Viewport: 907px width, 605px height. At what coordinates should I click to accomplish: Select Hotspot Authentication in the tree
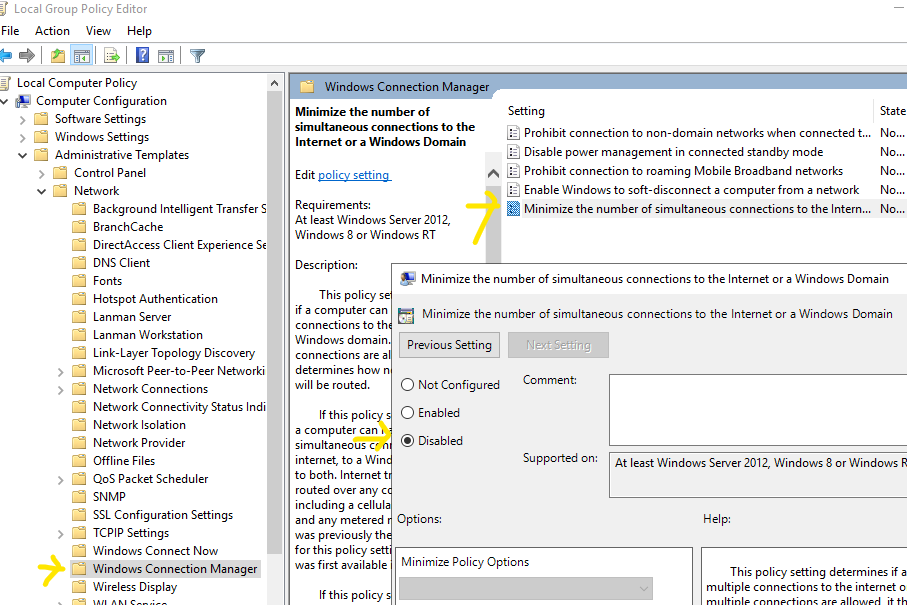(155, 299)
